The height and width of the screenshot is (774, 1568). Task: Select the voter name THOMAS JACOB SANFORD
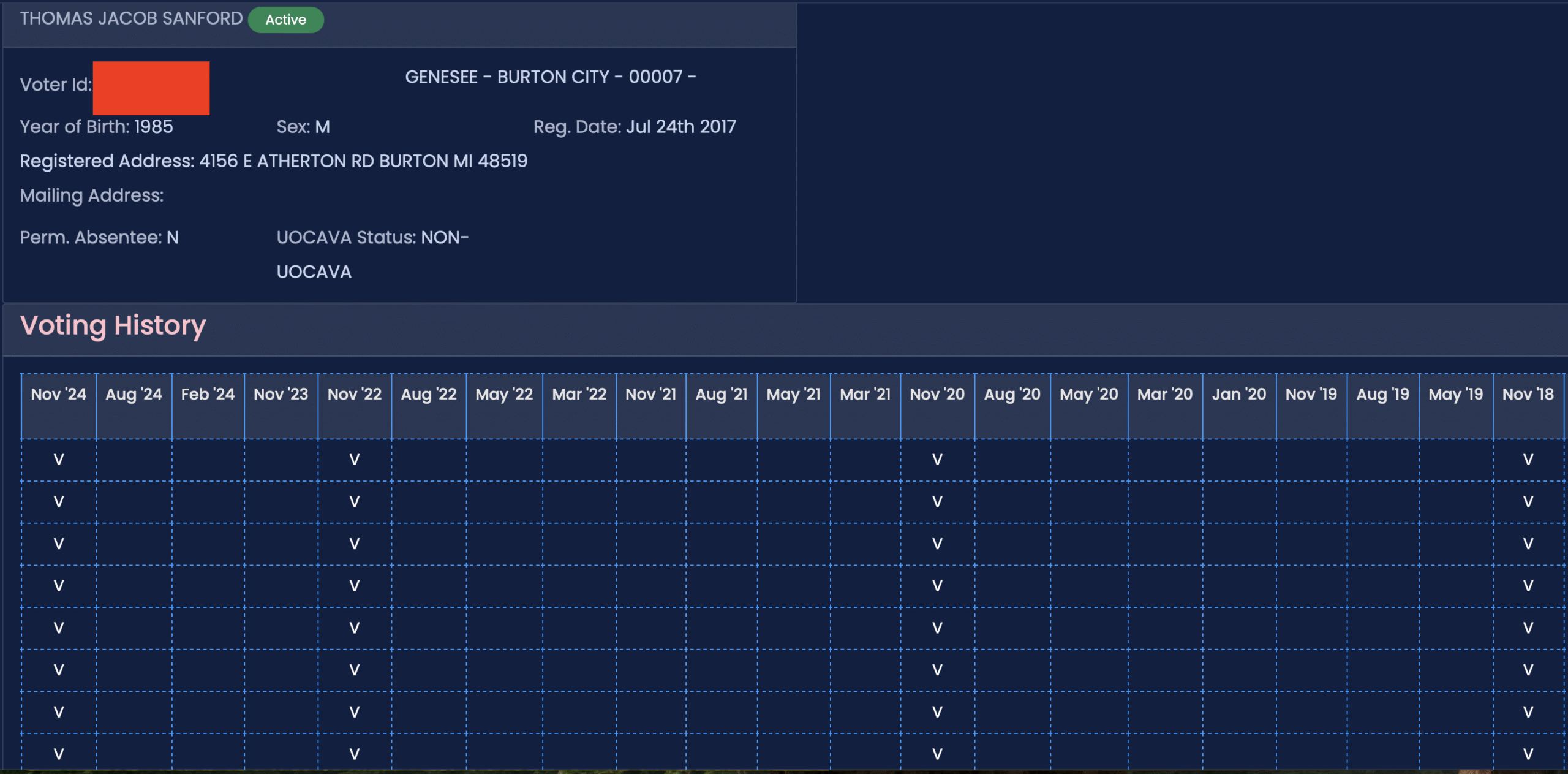click(x=131, y=18)
